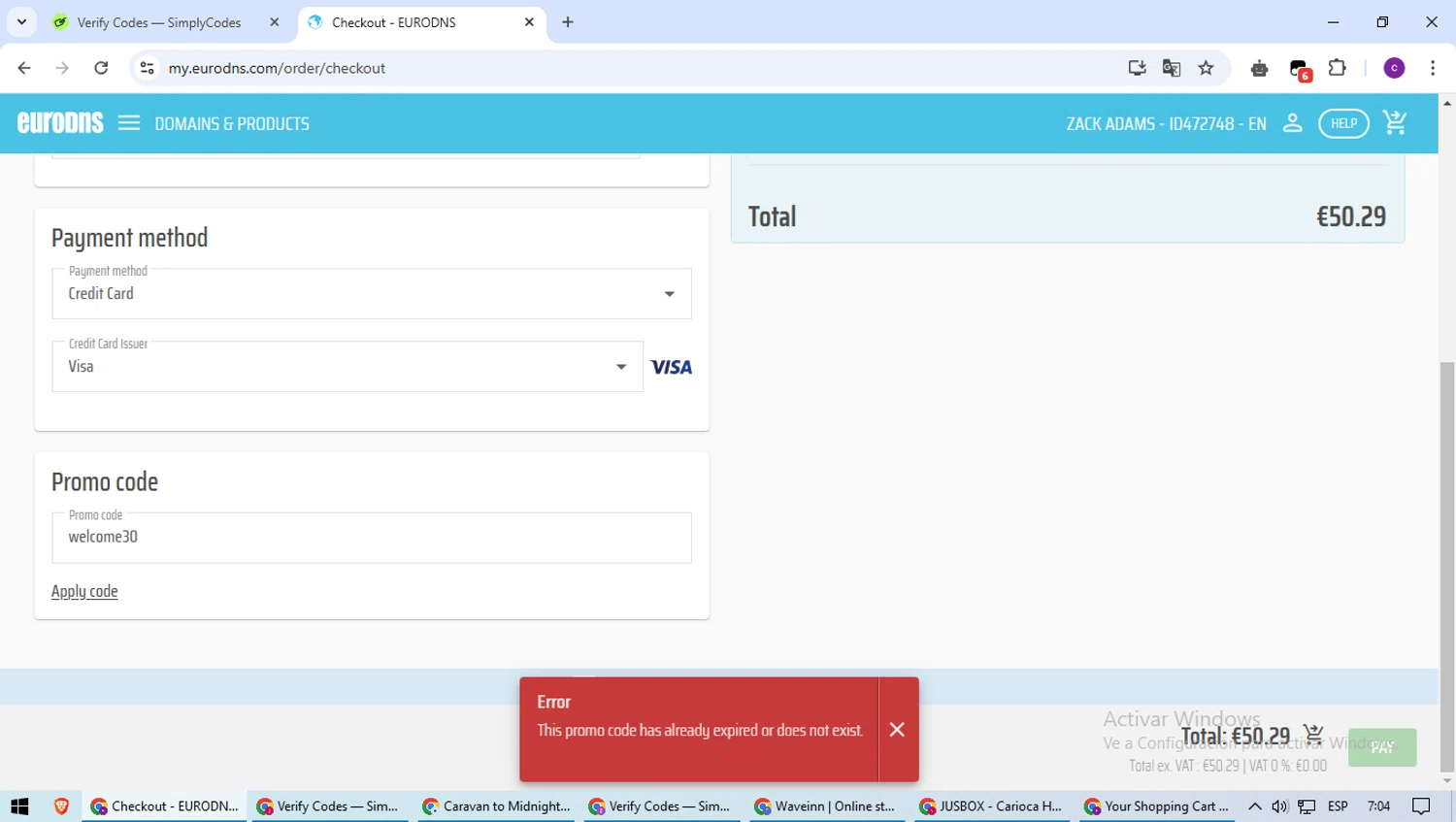Screen dimensions: 1456x822
Task: Click the page vertical scrollbar
Action: pos(1447,567)
